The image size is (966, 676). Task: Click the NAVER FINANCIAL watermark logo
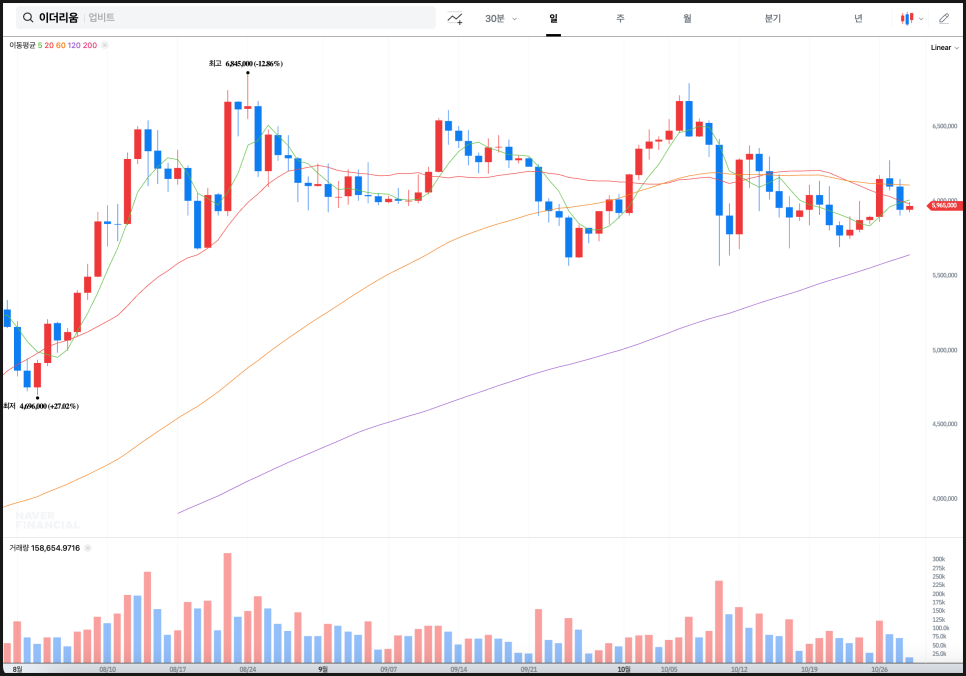48,520
